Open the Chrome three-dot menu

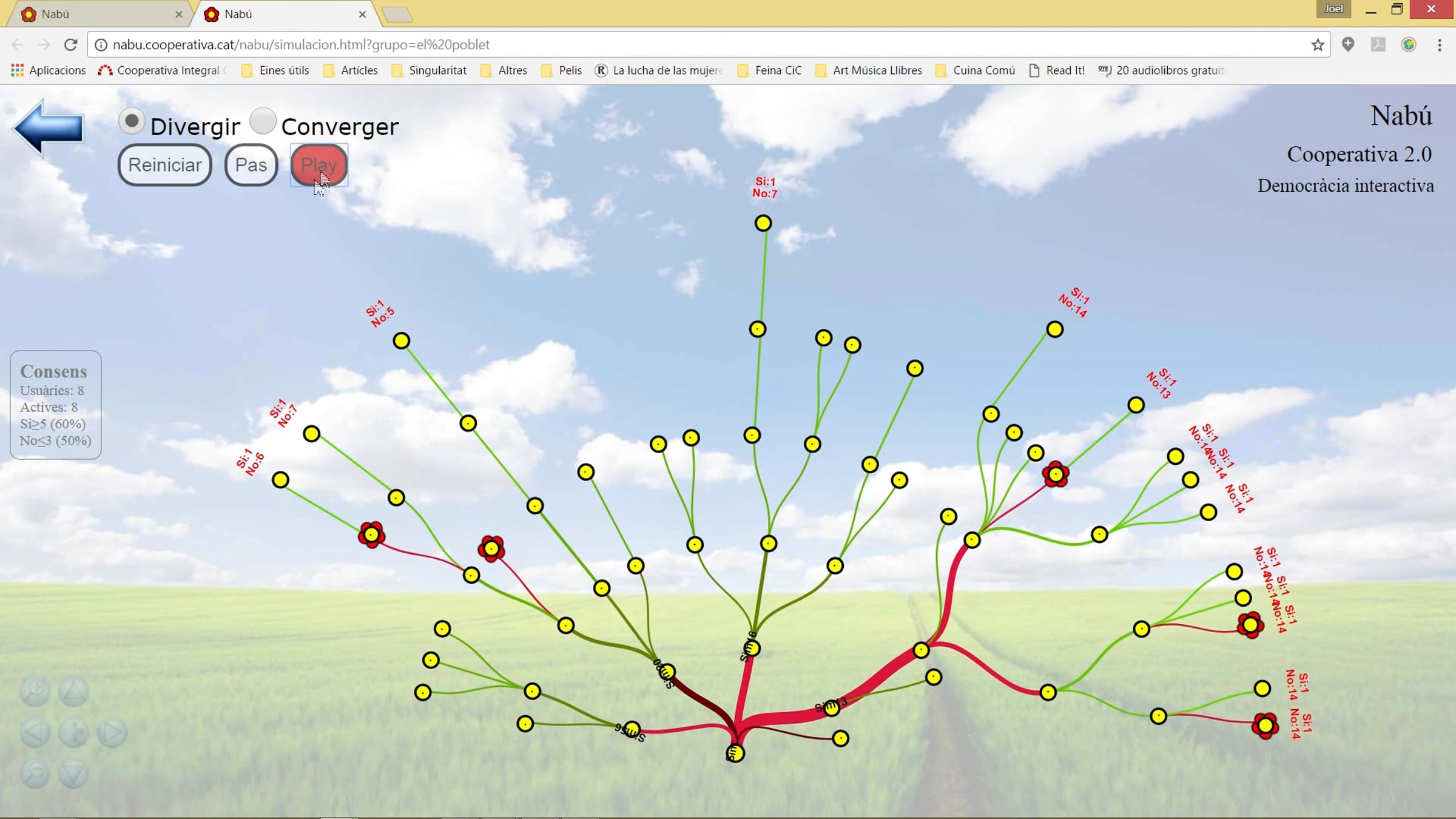coord(1439,45)
